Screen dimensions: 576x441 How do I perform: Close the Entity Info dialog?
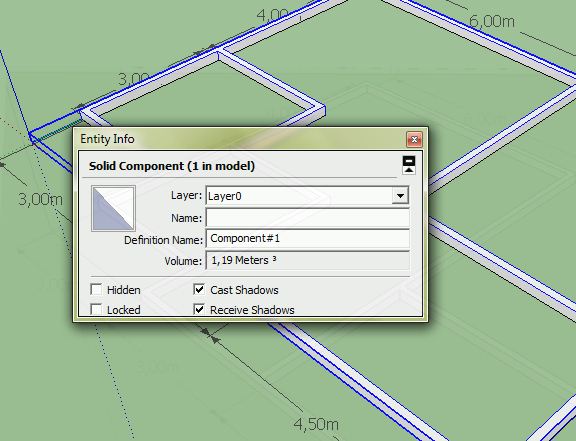click(x=414, y=139)
